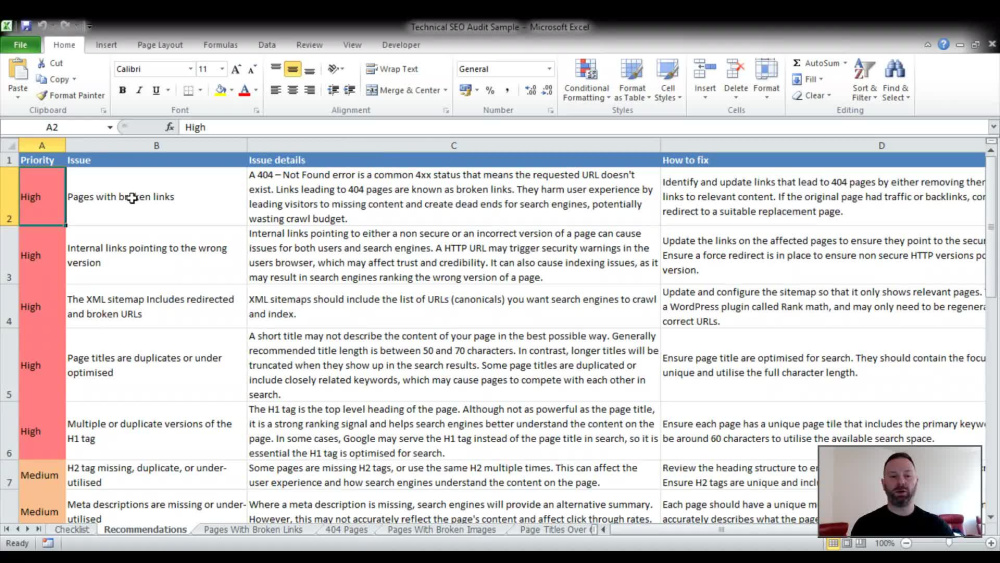This screenshot has width=1000, height=563.
Task: Click the Excel Help question mark
Action: tap(943, 44)
